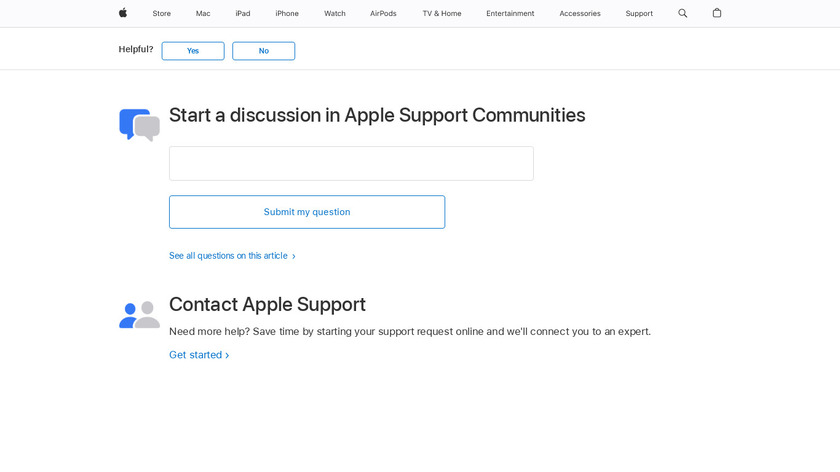Viewport: 840px width, 472px height.
Task: Select iPhone in the top navigation
Action: pyautogui.click(x=287, y=13)
